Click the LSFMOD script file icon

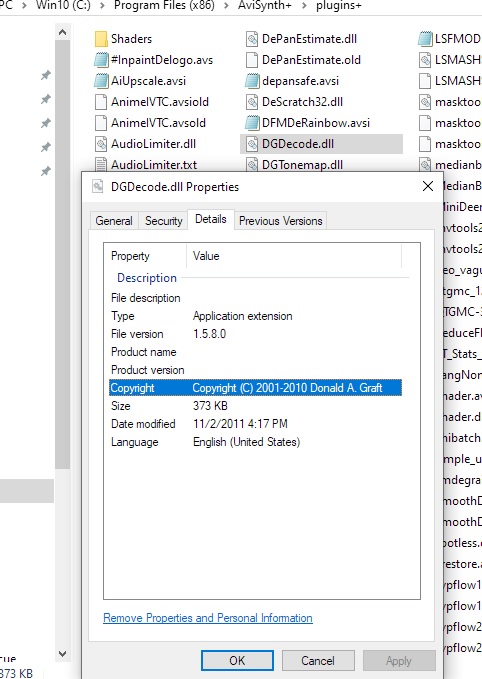425,39
